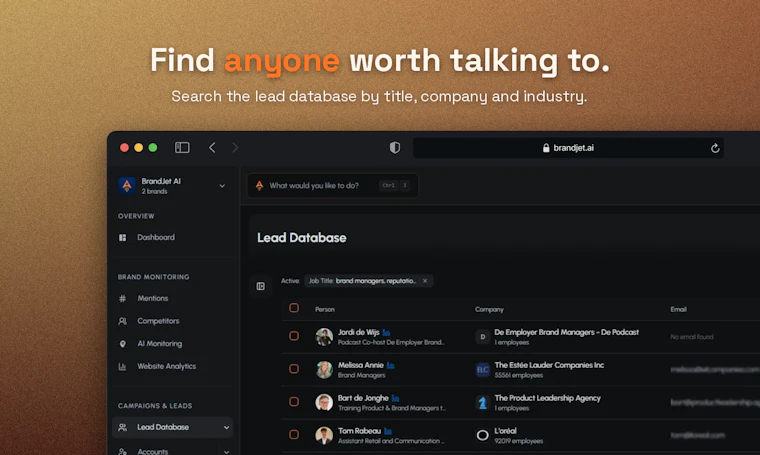
Task: Click the Email column header
Action: click(x=678, y=310)
